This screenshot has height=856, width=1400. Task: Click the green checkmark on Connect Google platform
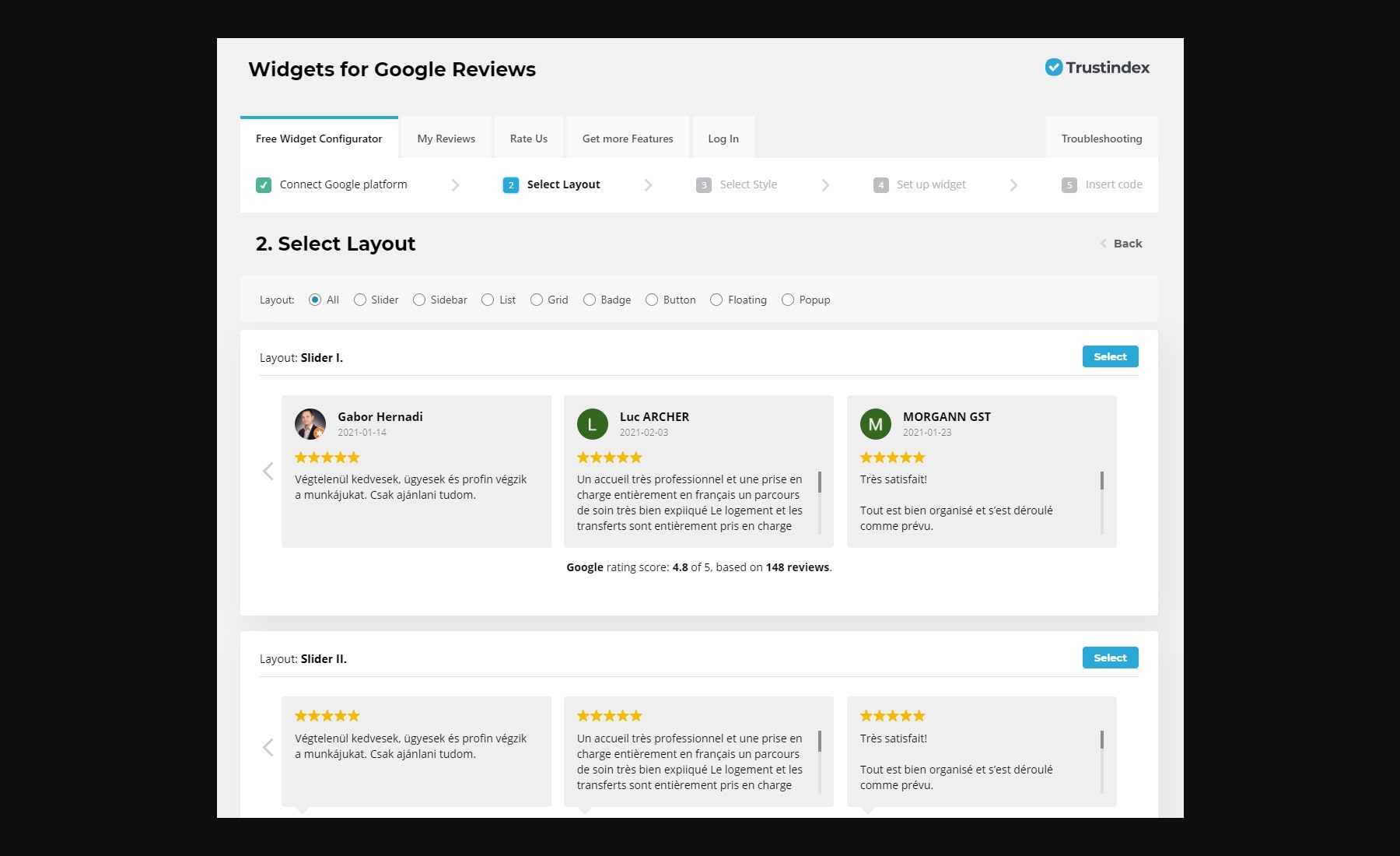tap(264, 184)
